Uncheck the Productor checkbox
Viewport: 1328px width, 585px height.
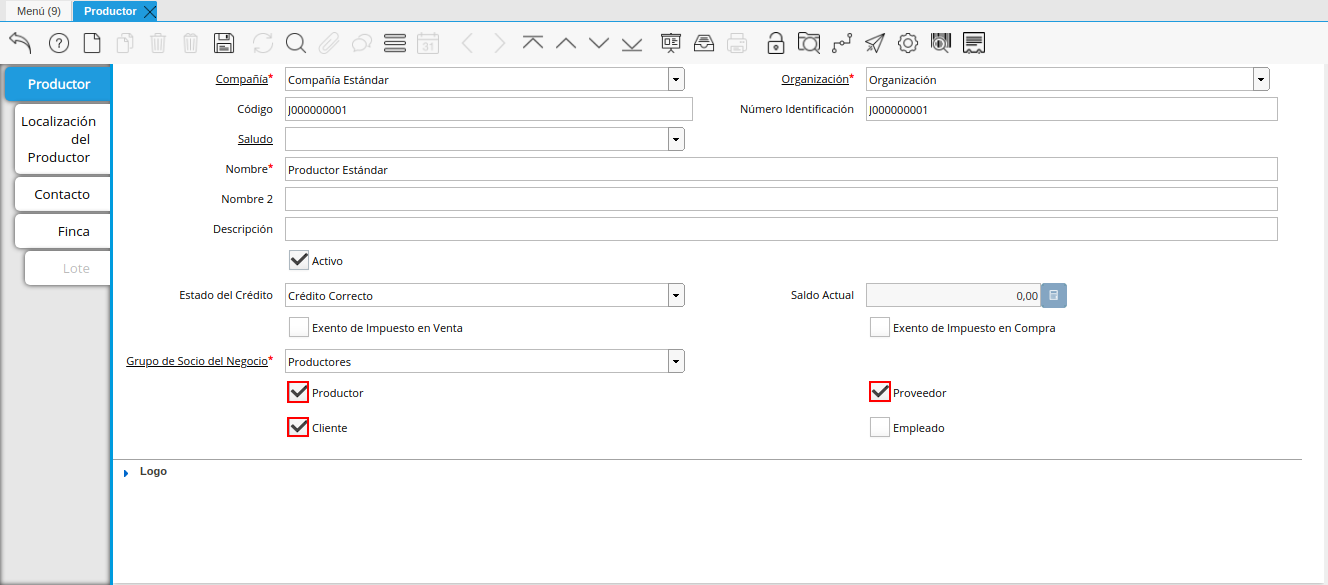tap(297, 392)
